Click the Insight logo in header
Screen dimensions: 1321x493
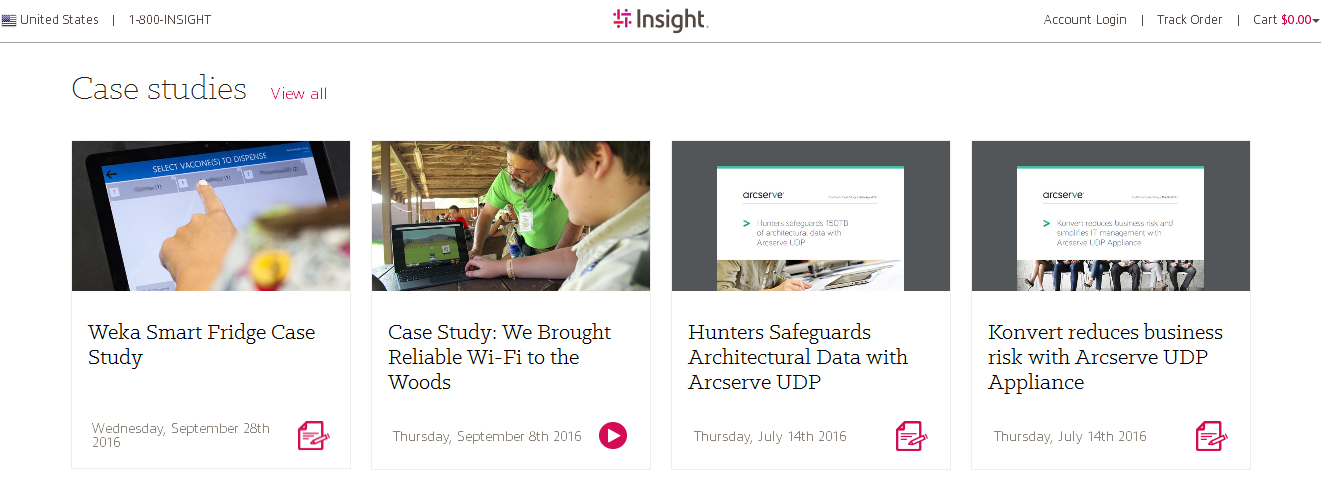tap(660, 20)
